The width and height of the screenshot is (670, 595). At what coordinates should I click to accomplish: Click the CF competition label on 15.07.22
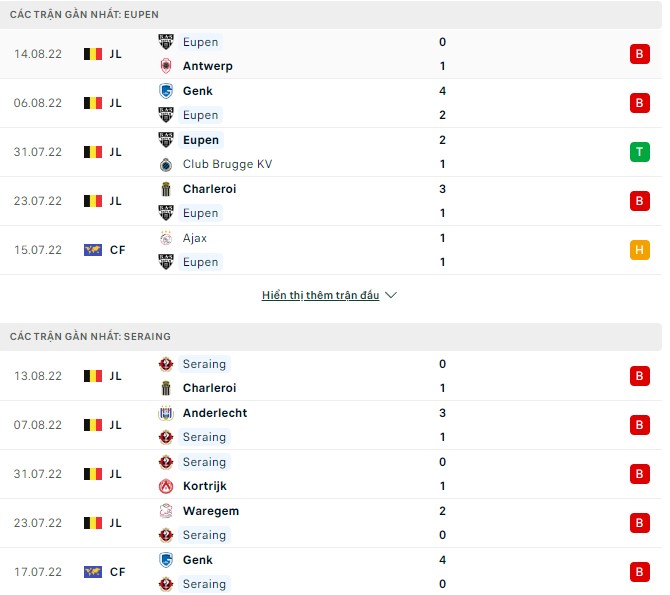[x=117, y=250]
